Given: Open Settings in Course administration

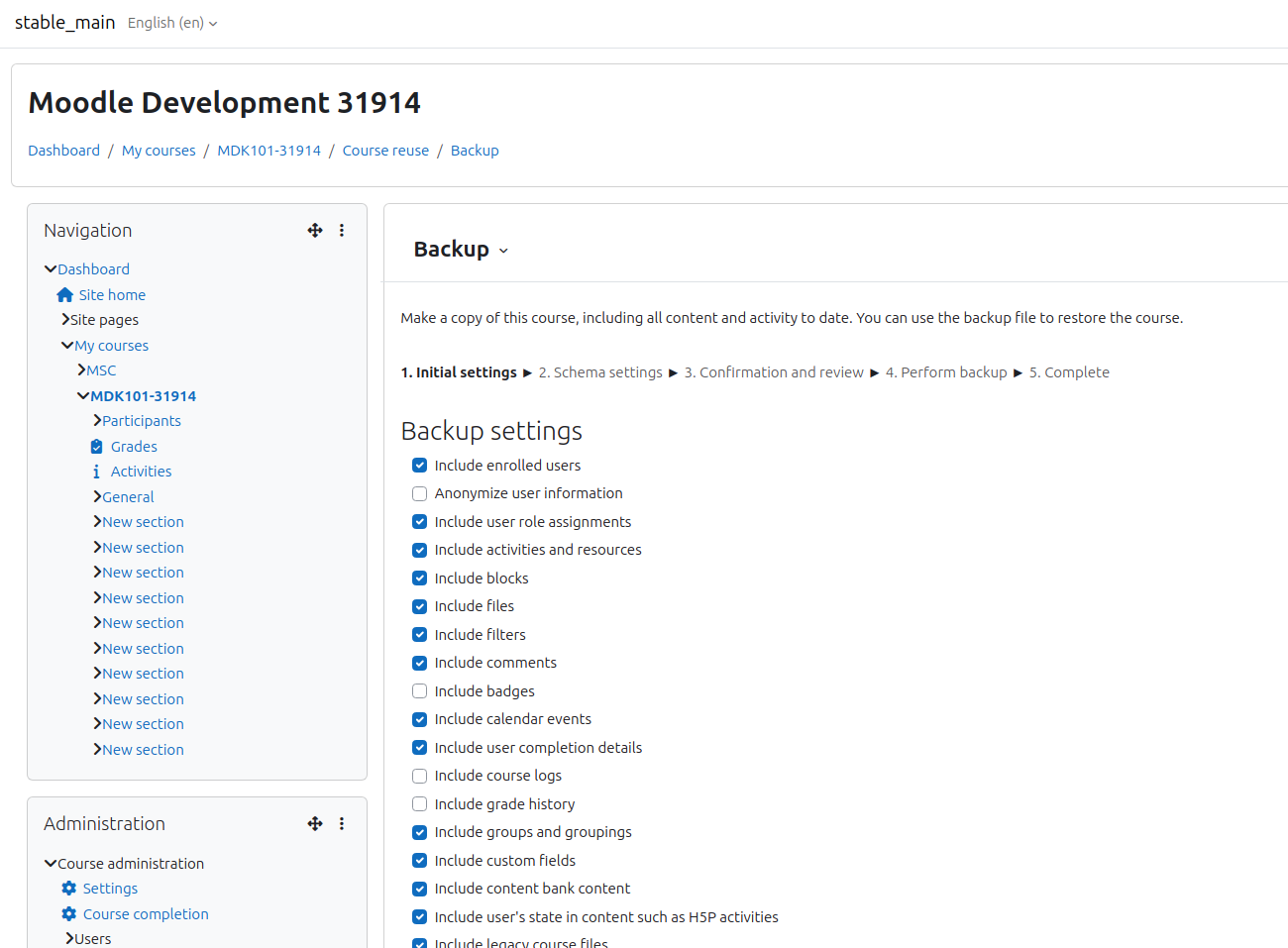Looking at the screenshot, I should tap(110, 889).
